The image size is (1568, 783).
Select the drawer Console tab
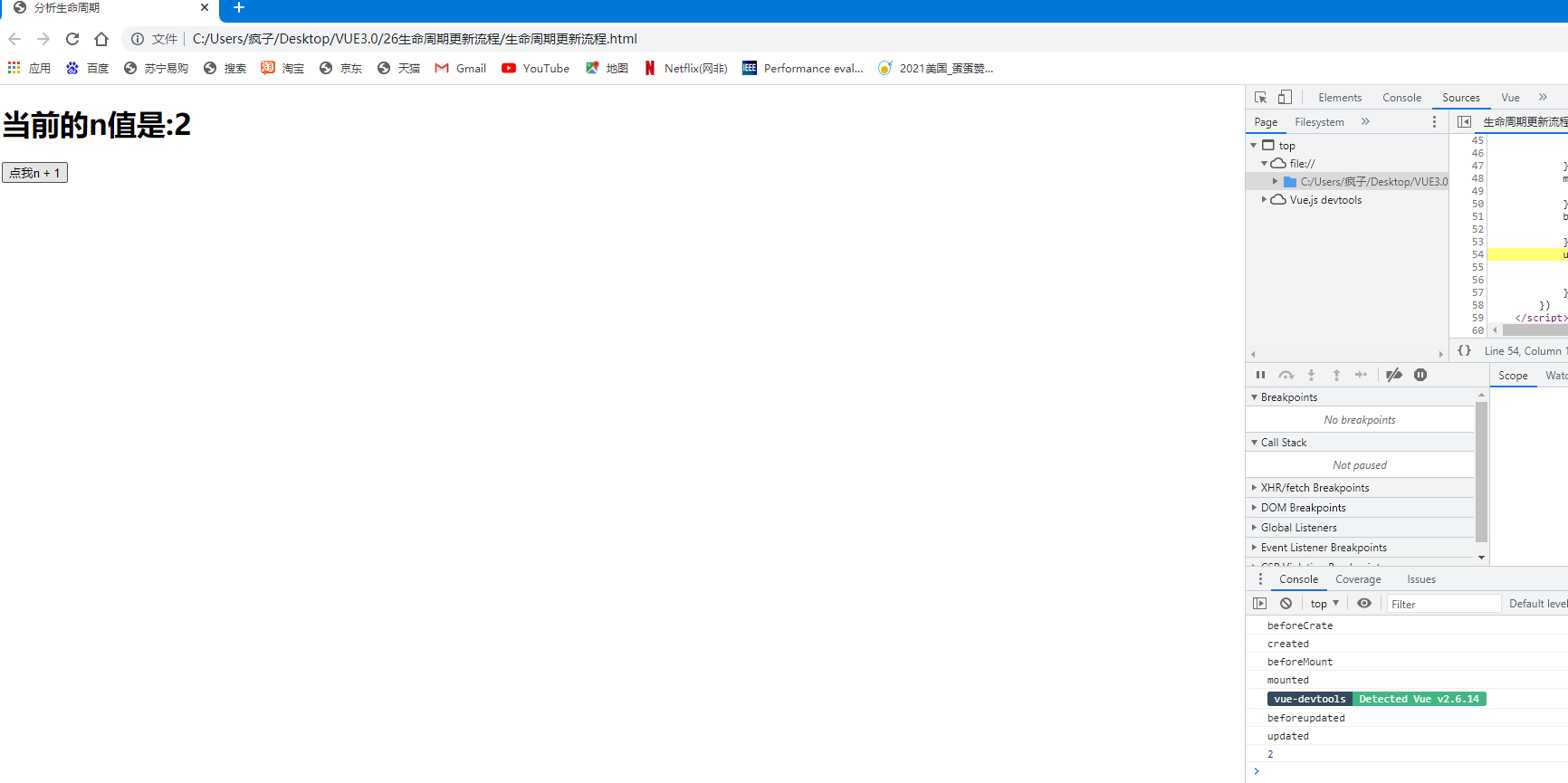point(1298,579)
